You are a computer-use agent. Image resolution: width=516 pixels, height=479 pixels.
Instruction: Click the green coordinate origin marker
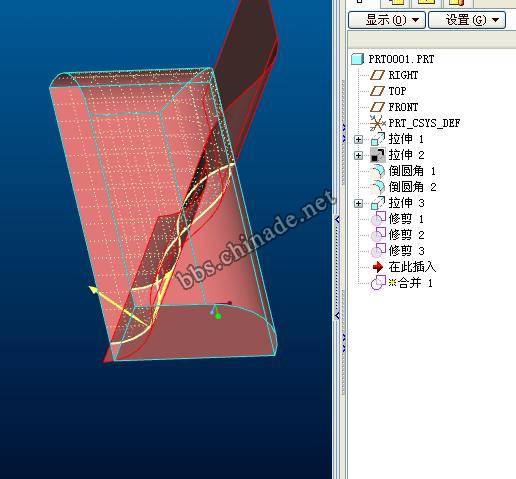coord(218,316)
